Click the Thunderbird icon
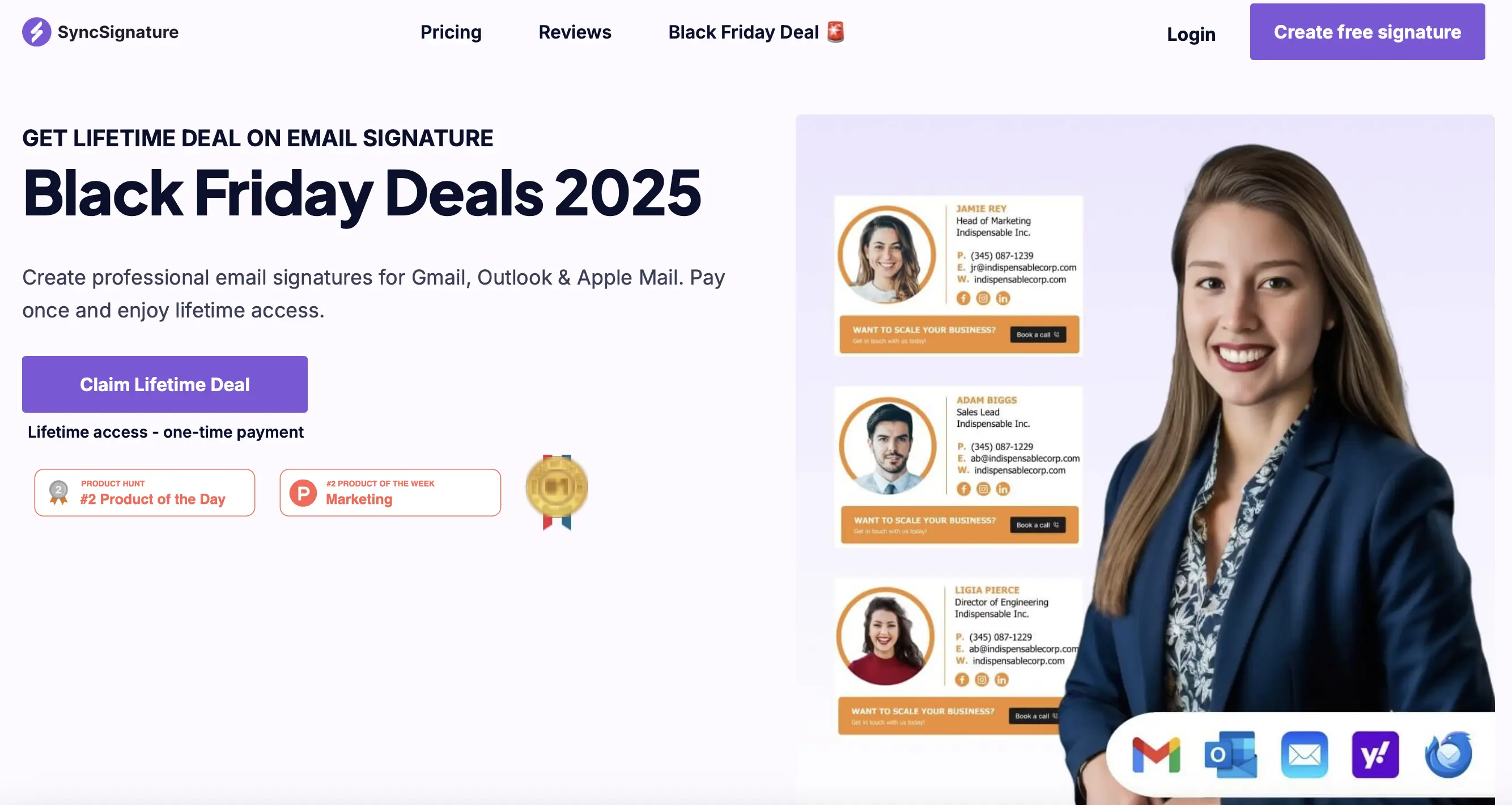1512x805 pixels. [1448, 755]
